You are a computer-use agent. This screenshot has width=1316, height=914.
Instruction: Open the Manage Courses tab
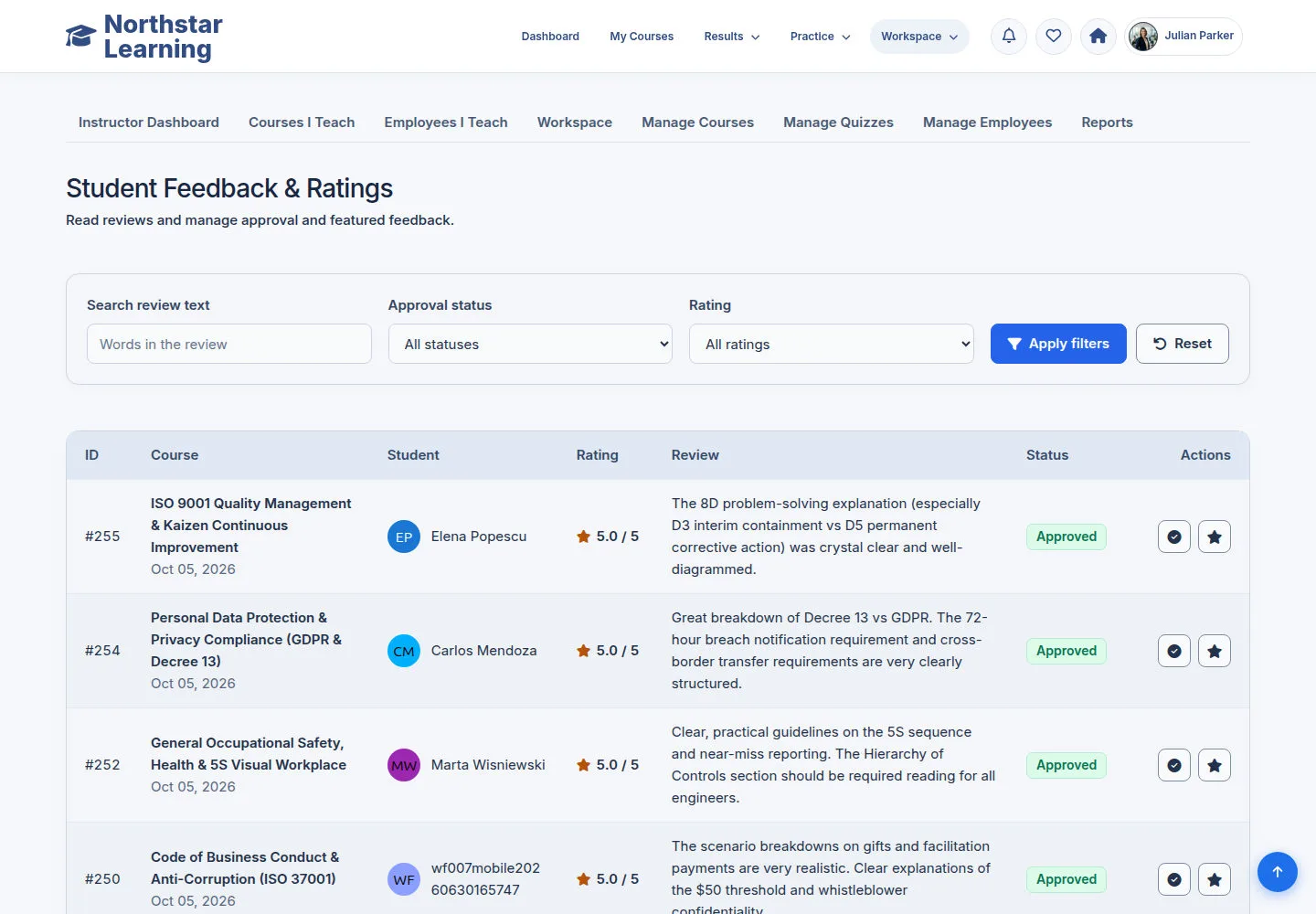click(x=697, y=122)
